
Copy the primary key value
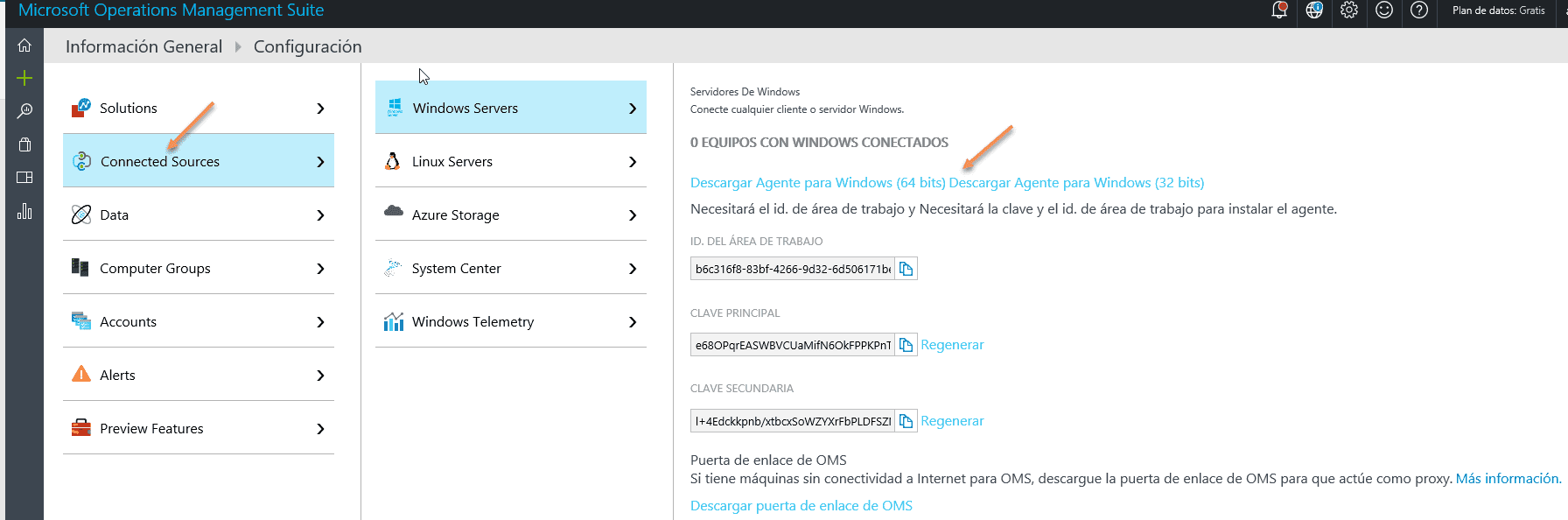click(906, 345)
